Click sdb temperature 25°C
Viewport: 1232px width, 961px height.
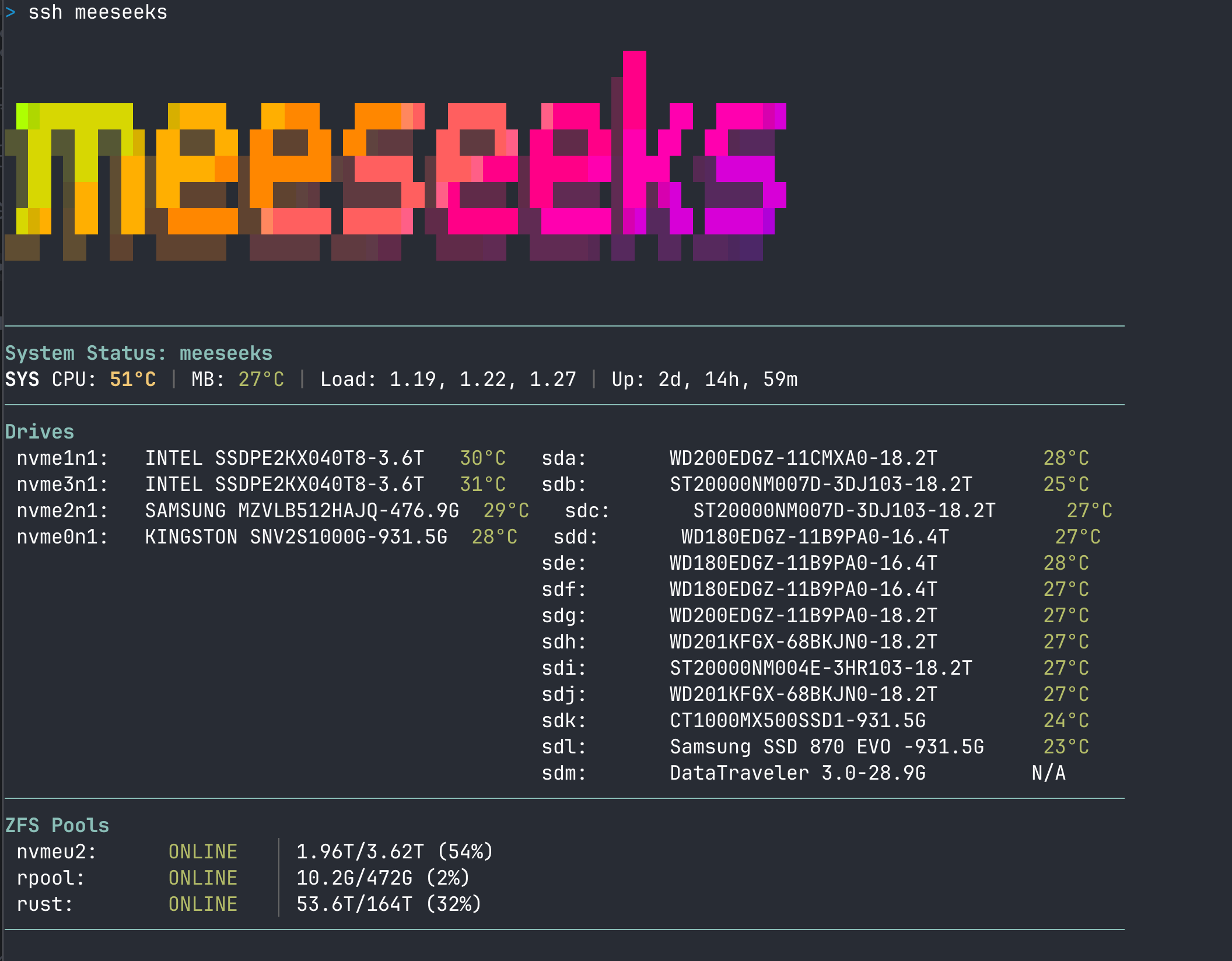tap(1066, 485)
